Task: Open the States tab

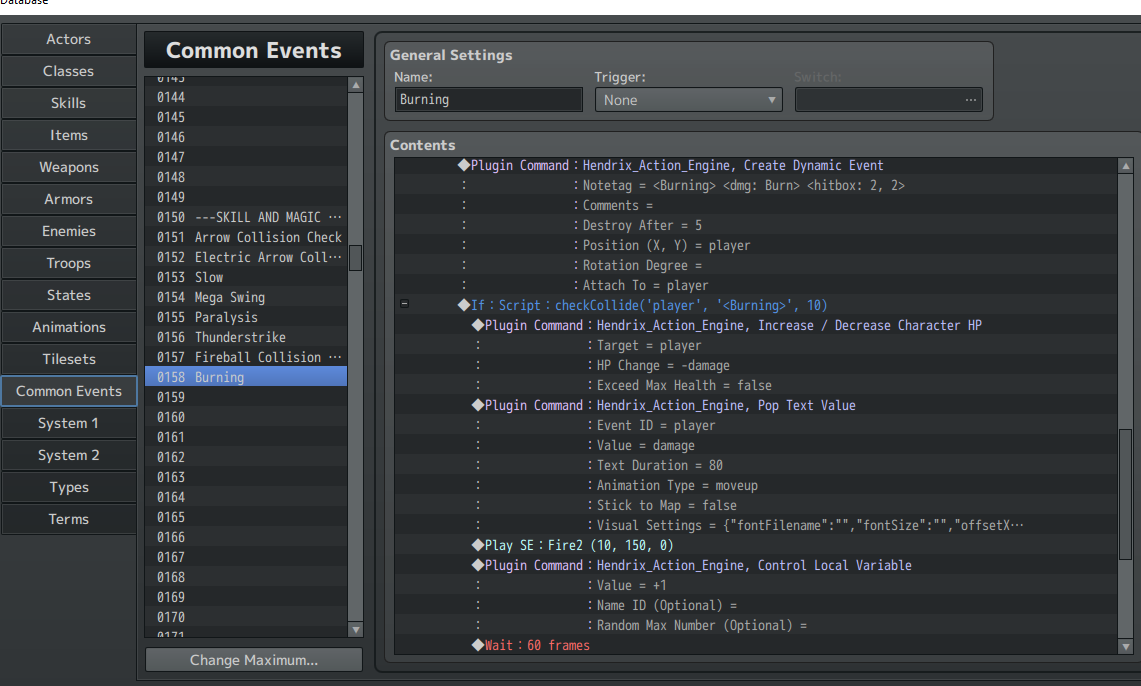Action: [x=68, y=295]
